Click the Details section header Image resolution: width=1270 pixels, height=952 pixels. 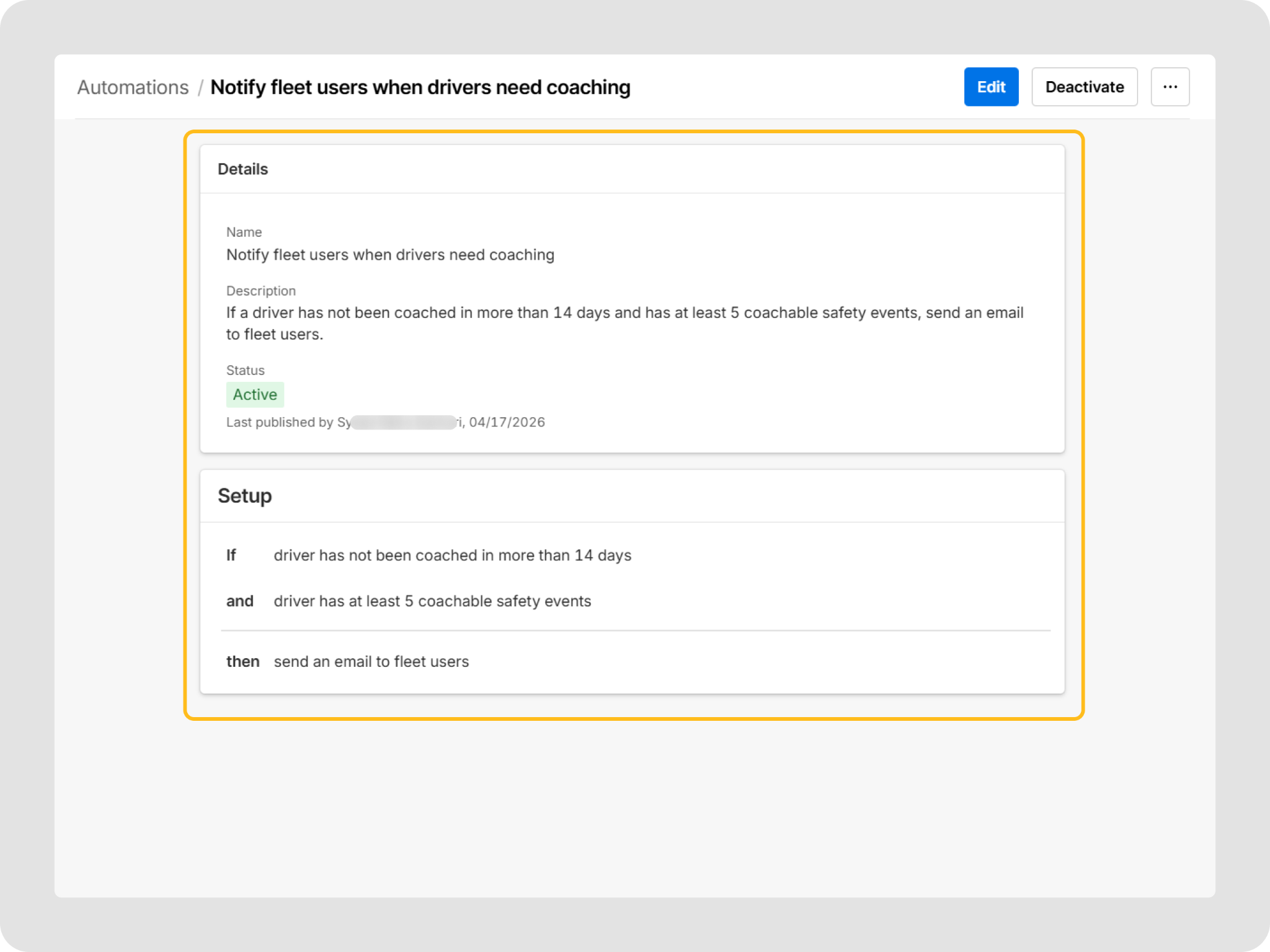[x=242, y=169]
